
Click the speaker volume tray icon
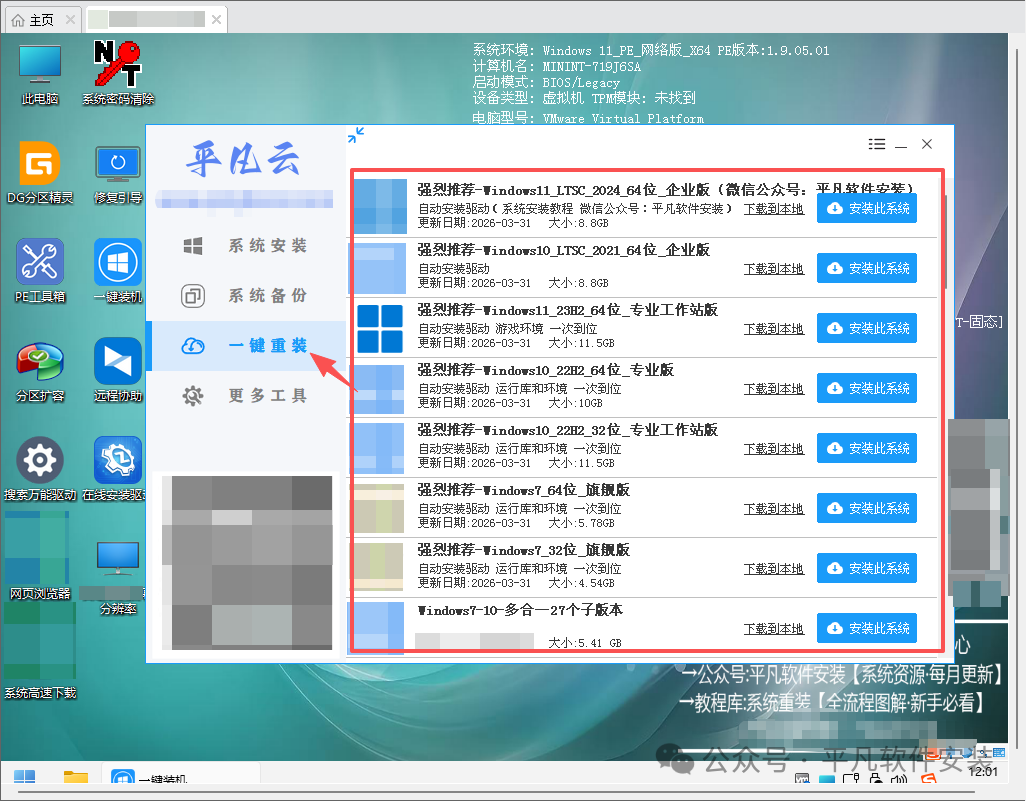899,779
